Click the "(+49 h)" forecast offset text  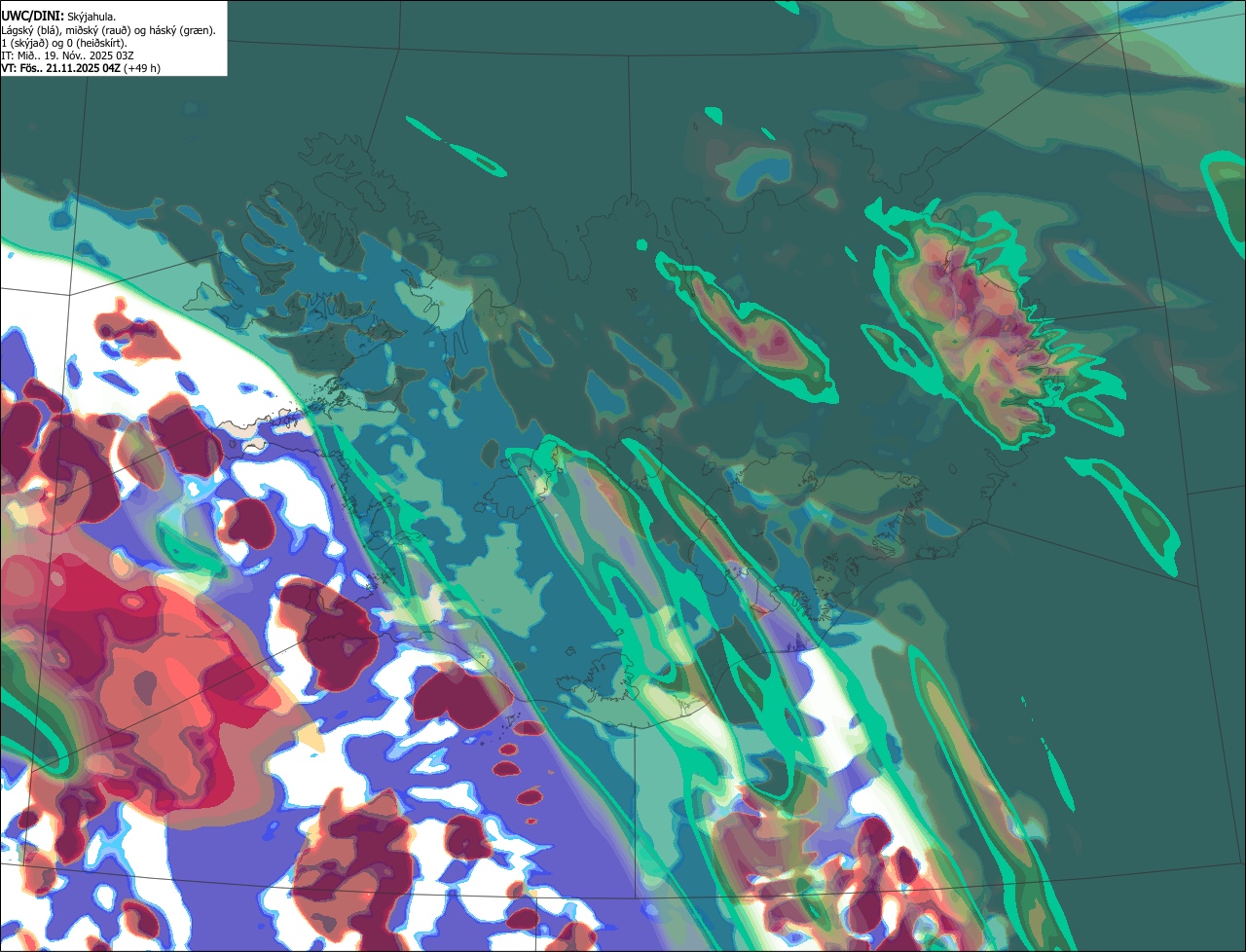tap(142, 68)
